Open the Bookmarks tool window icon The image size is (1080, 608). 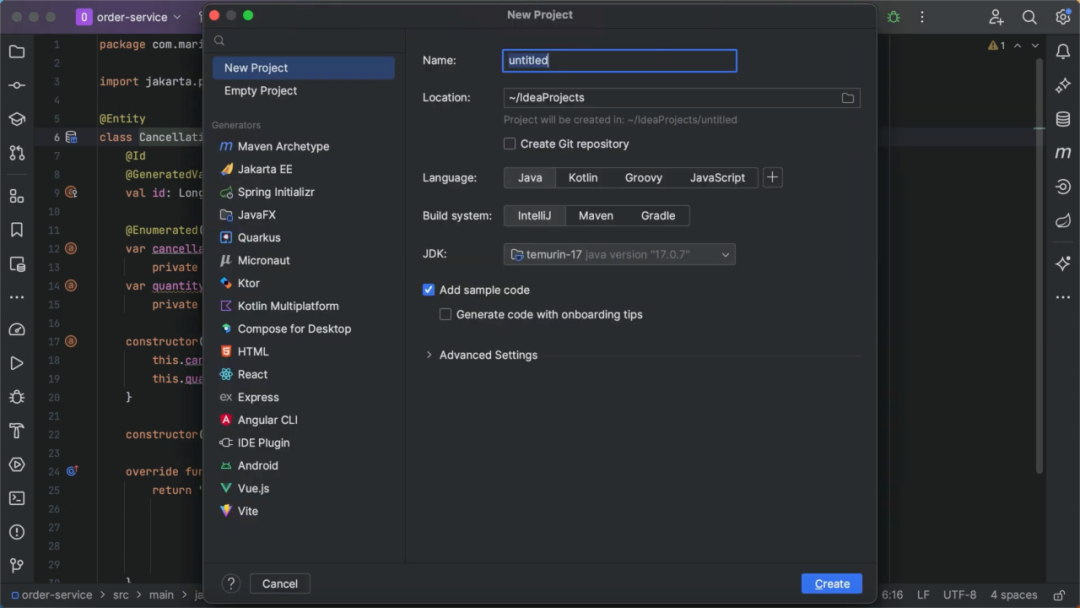point(17,230)
